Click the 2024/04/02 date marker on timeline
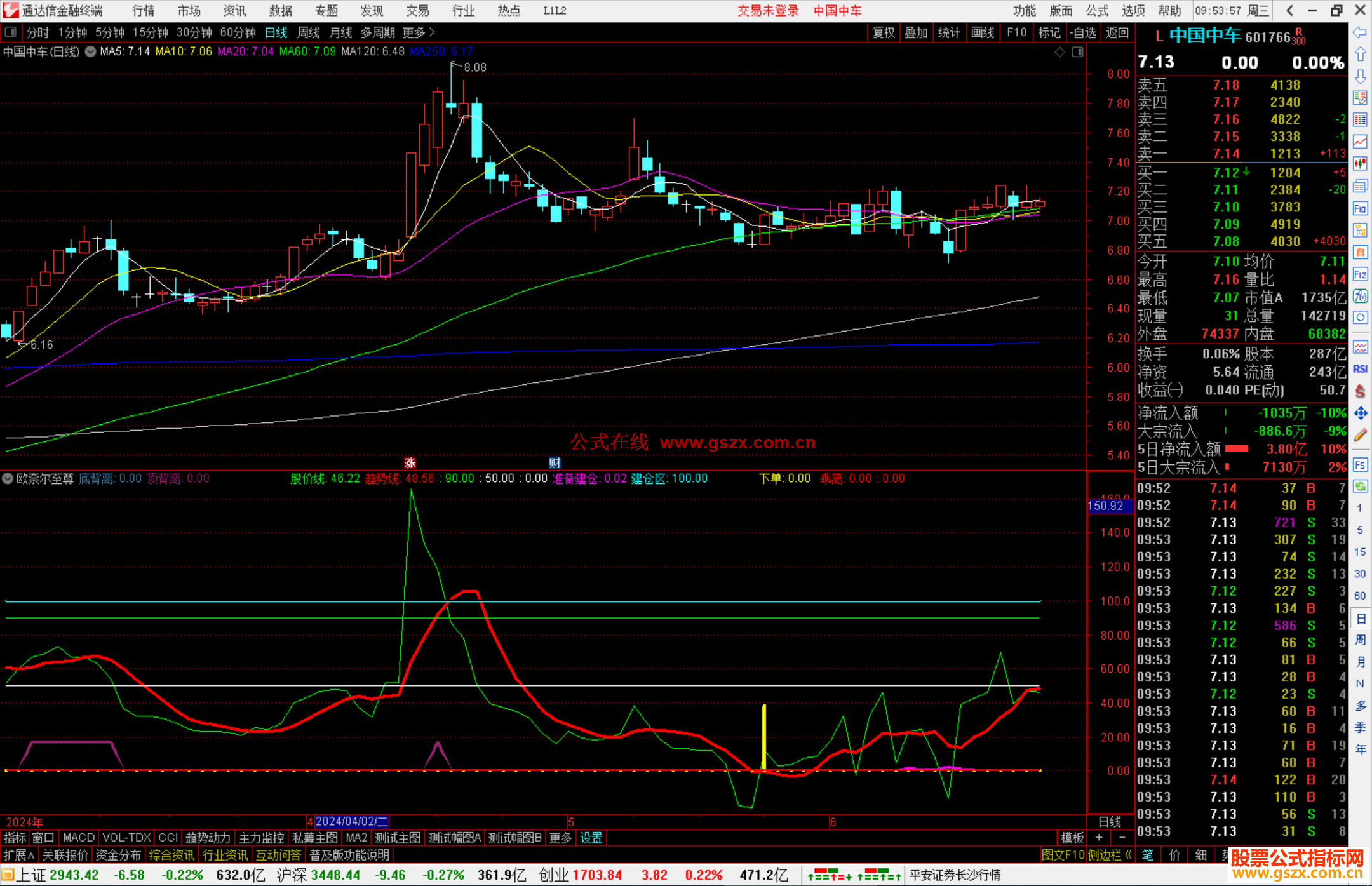 point(351,821)
